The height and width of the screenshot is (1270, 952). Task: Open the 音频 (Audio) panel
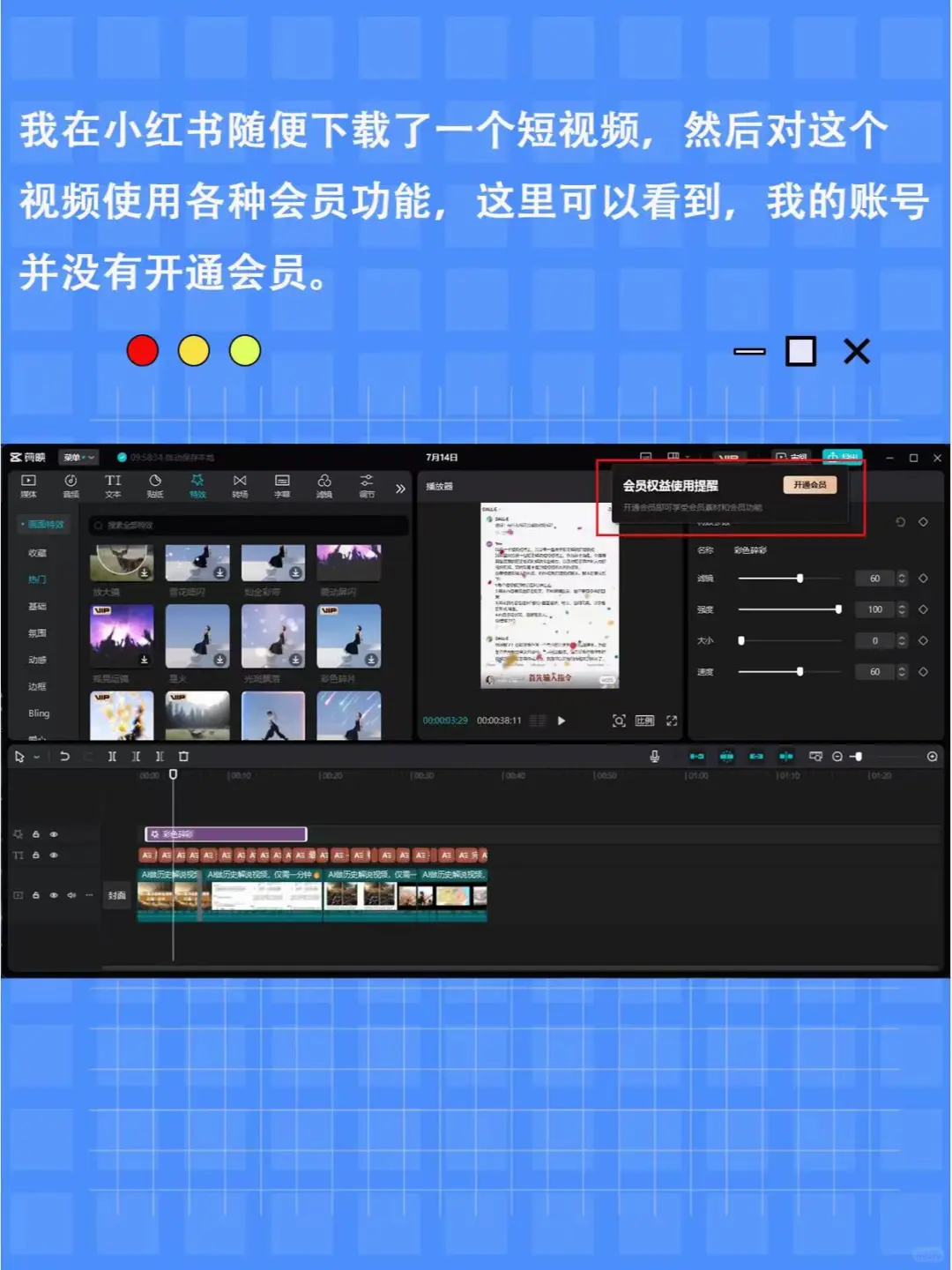(x=71, y=486)
